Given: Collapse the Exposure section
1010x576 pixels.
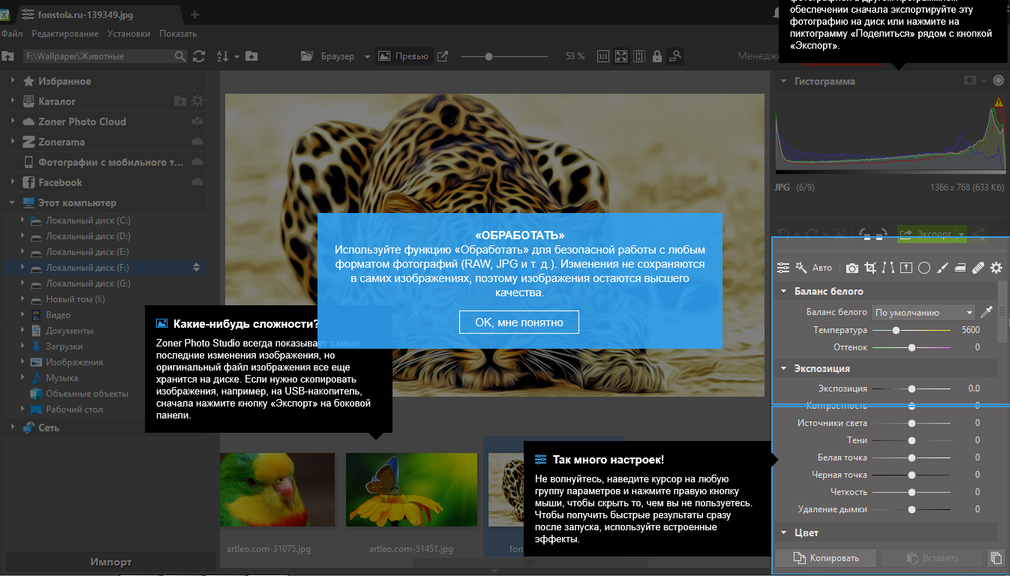Looking at the screenshot, I should [784, 369].
